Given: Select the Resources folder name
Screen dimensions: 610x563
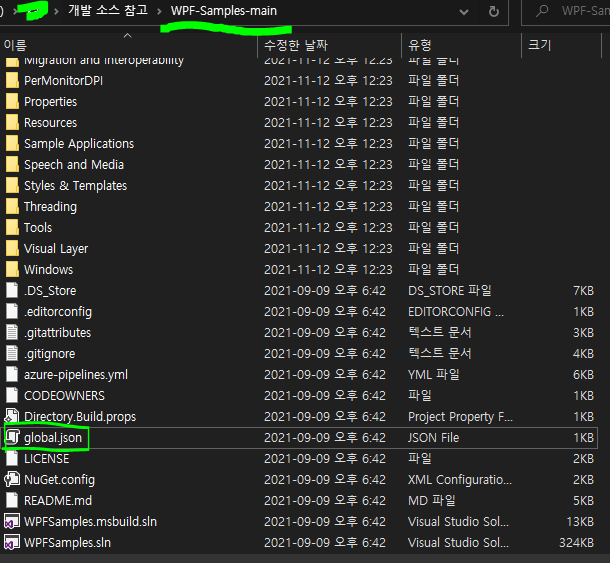Looking at the screenshot, I should tap(51, 123).
